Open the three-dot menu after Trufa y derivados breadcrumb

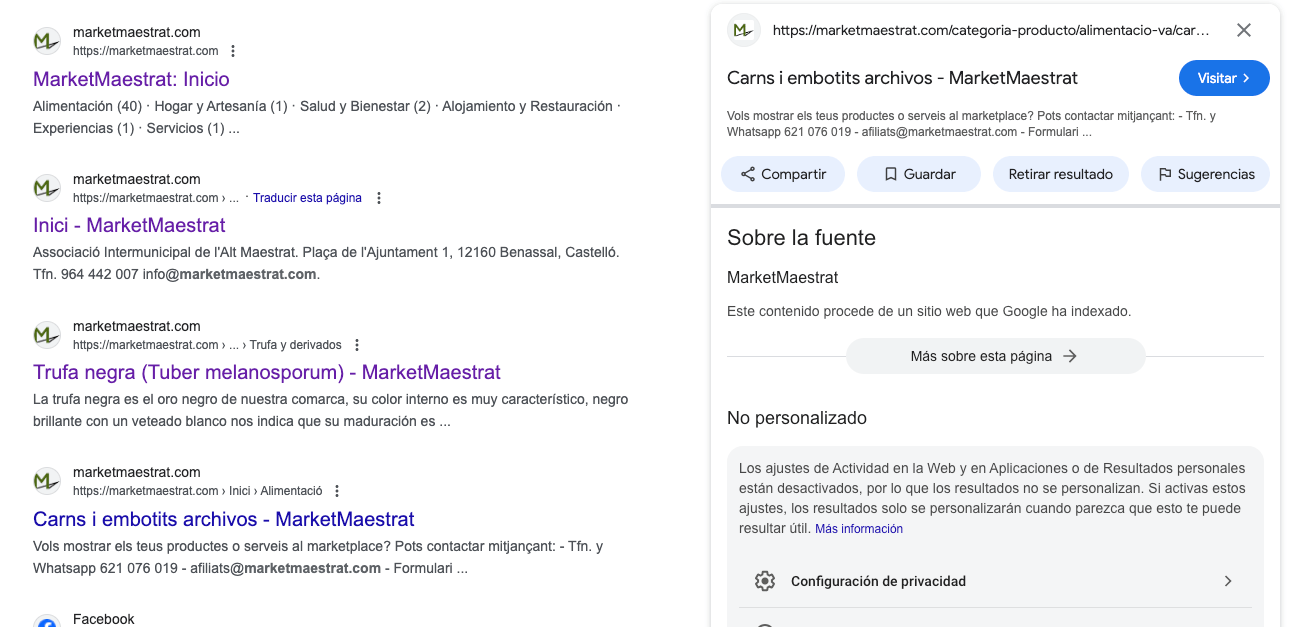[357, 345]
